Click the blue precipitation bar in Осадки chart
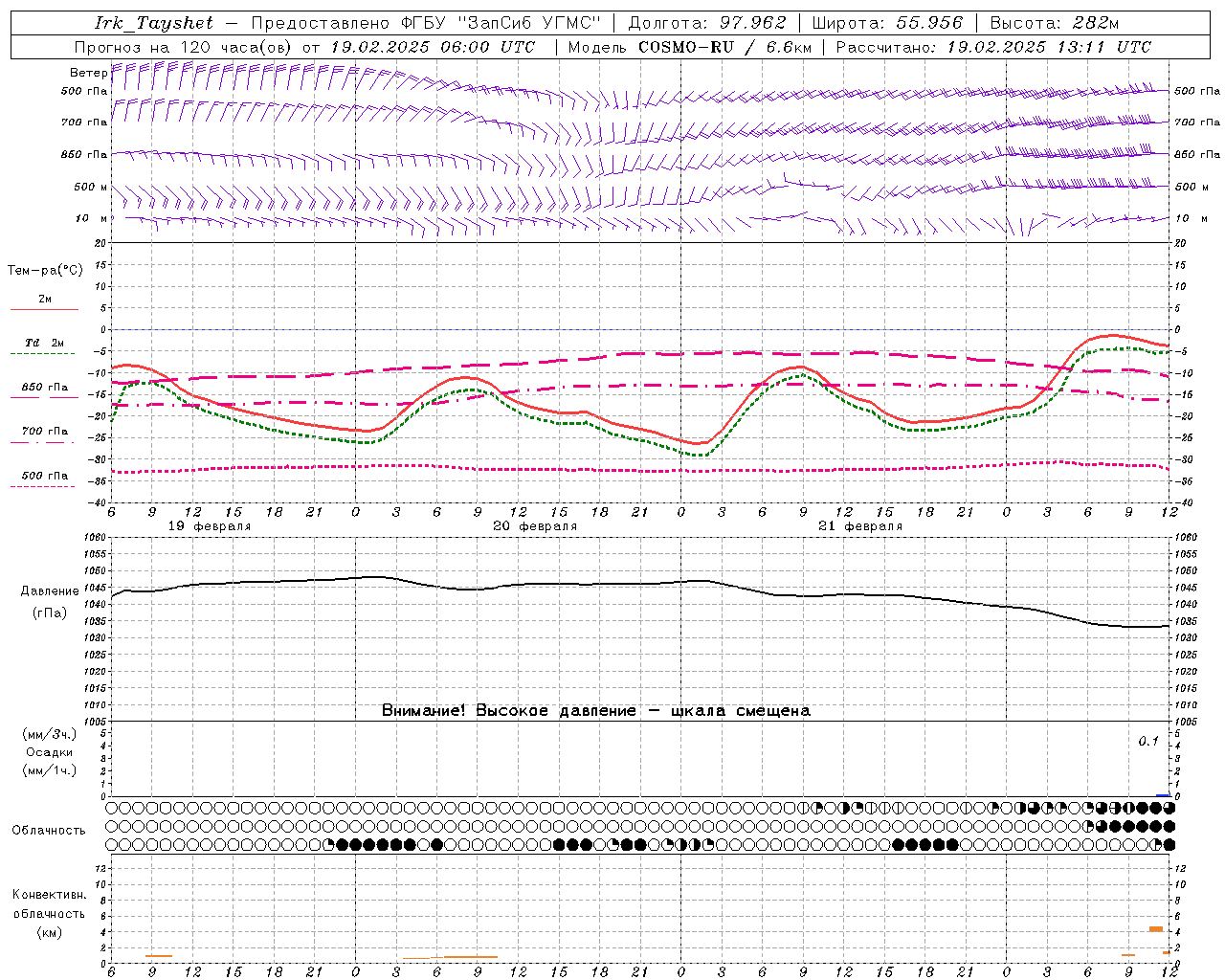The height and width of the screenshot is (980, 1225). pos(1163,795)
